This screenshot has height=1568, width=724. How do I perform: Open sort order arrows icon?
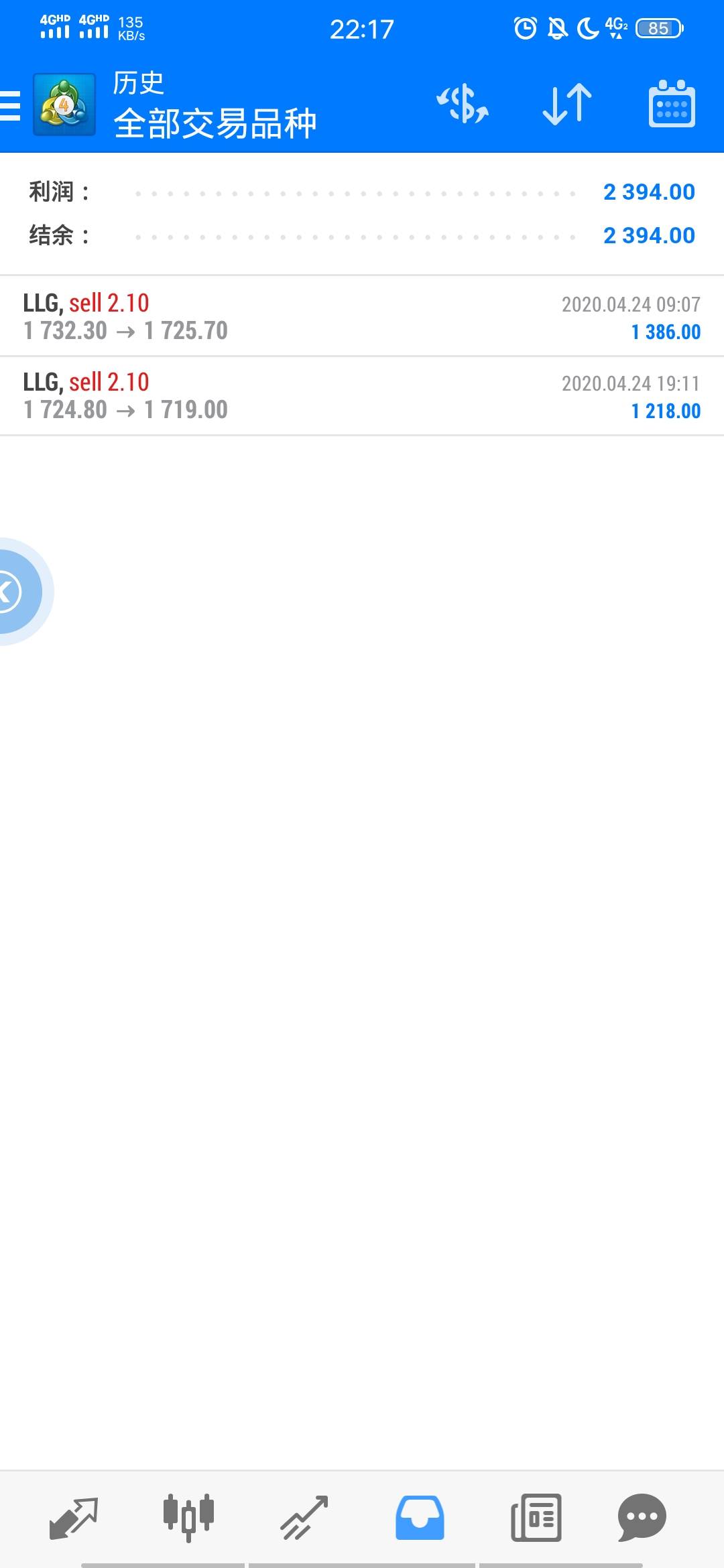pos(567,105)
